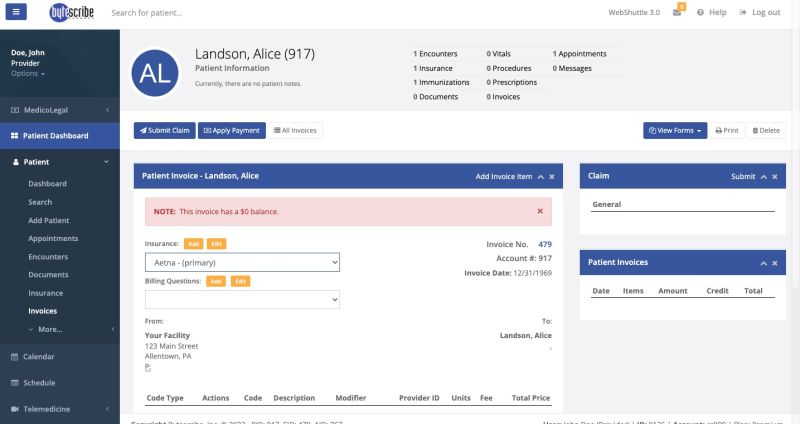Expand the View Forms dropdown
The image size is (800, 424).
pyautogui.click(x=676, y=130)
